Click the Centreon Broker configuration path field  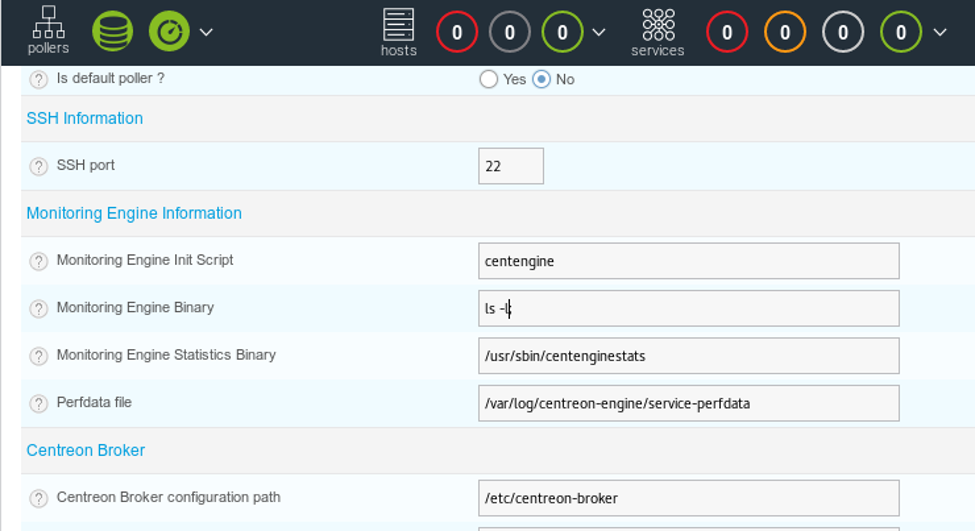coord(688,498)
